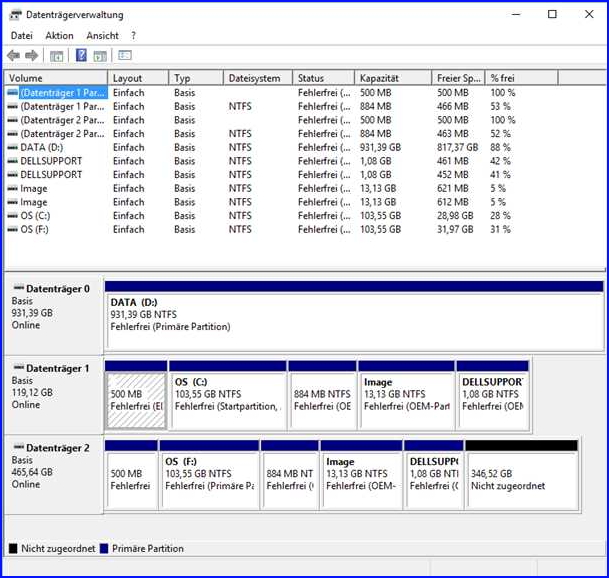Click the blue Primäre Partition legend swatch
The image size is (609, 578).
tap(104, 548)
